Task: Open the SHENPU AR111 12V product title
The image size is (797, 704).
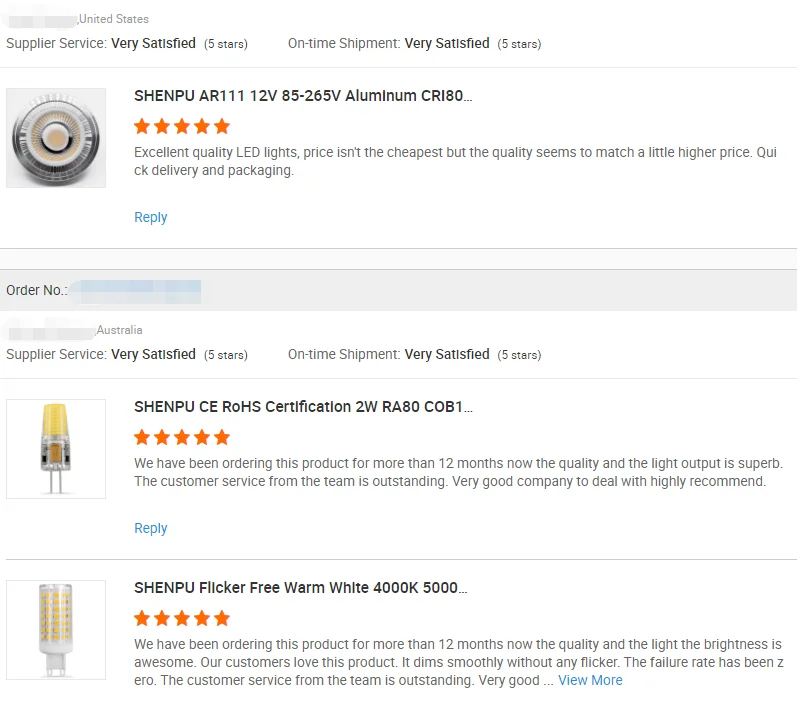Action: [303, 96]
